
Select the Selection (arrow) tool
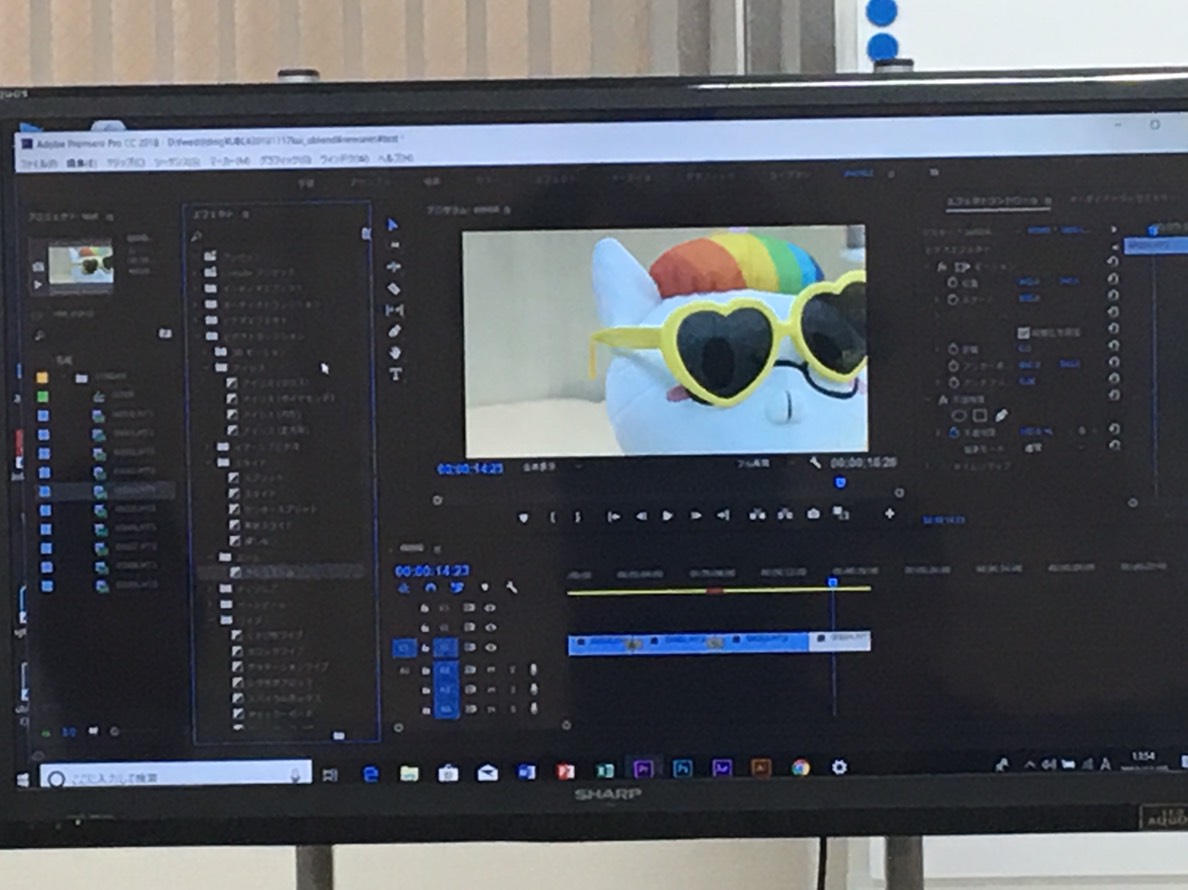(392, 225)
